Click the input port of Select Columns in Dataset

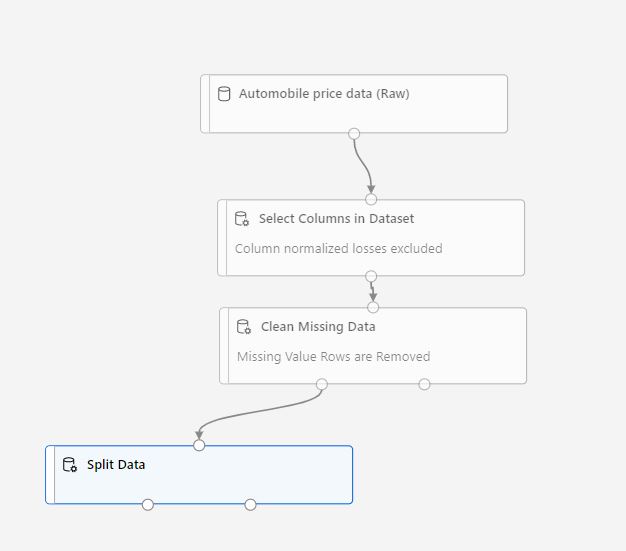371,199
